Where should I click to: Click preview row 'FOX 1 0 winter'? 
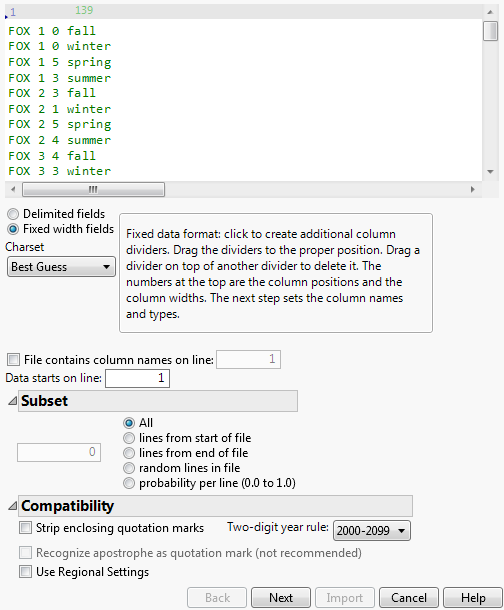click(60, 46)
